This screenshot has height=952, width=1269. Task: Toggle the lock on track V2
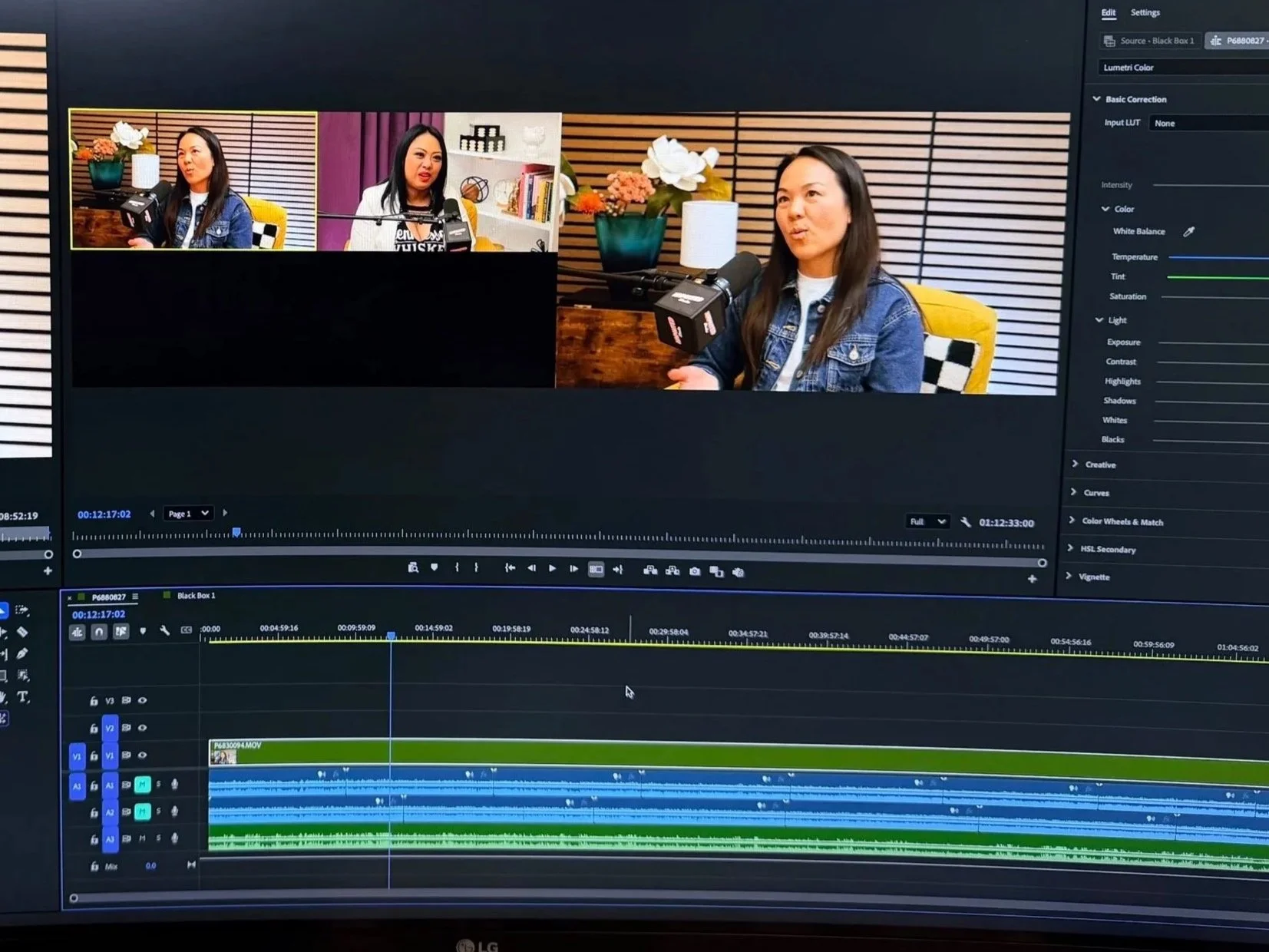[94, 728]
